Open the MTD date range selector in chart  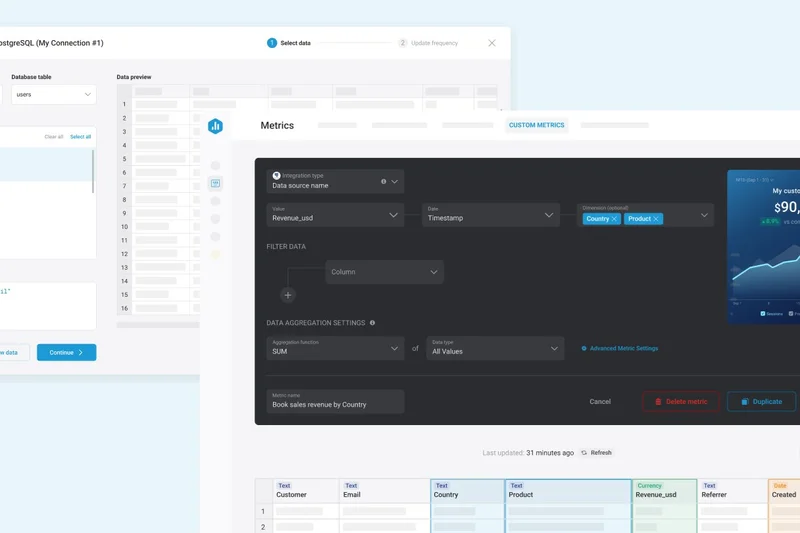click(x=755, y=180)
